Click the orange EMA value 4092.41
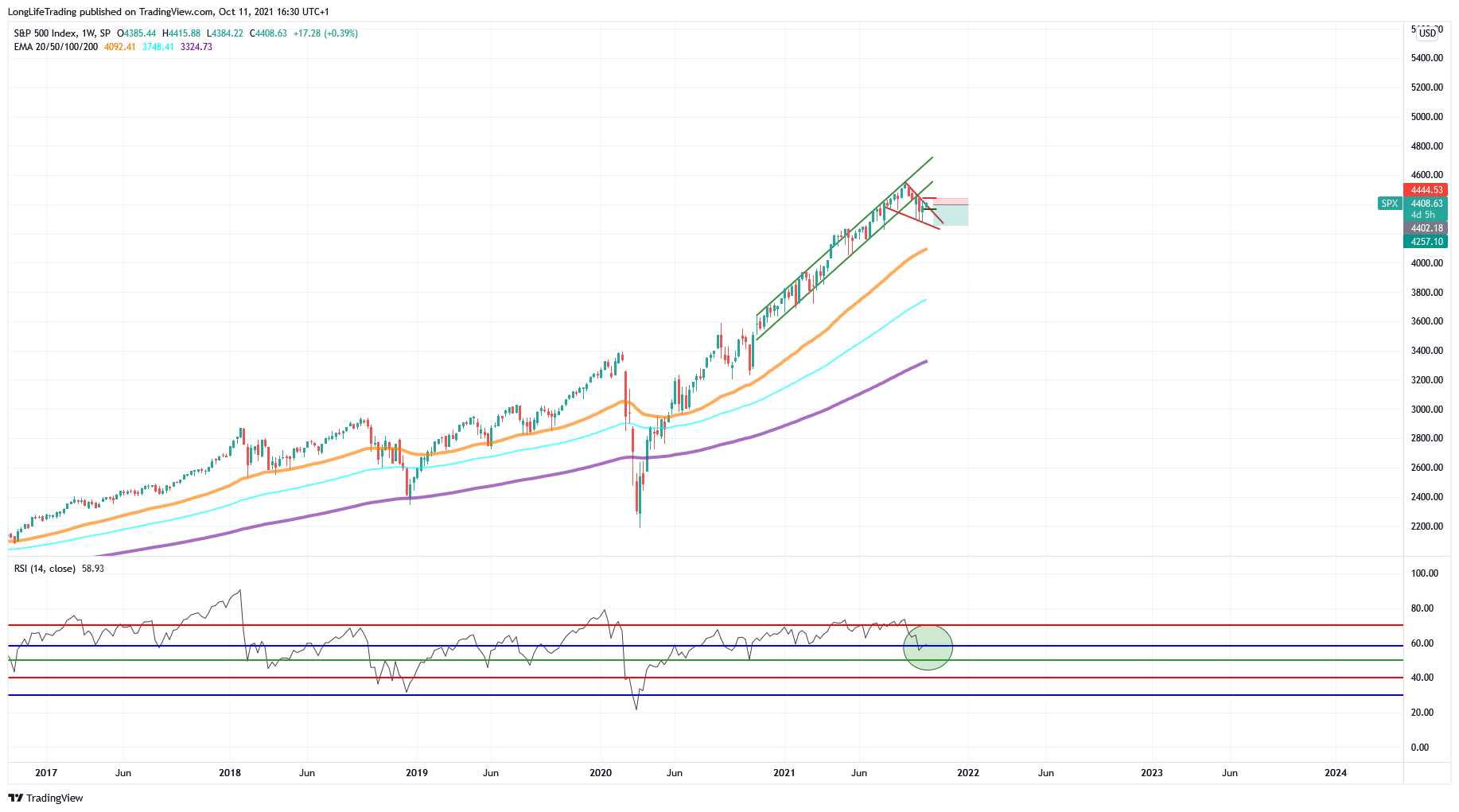The image size is (1459, 812). click(120, 47)
